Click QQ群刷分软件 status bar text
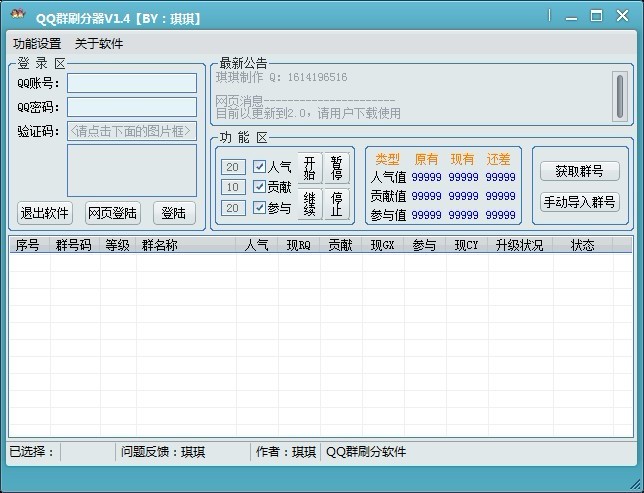Screen dimensions: 644x493 (366, 452)
